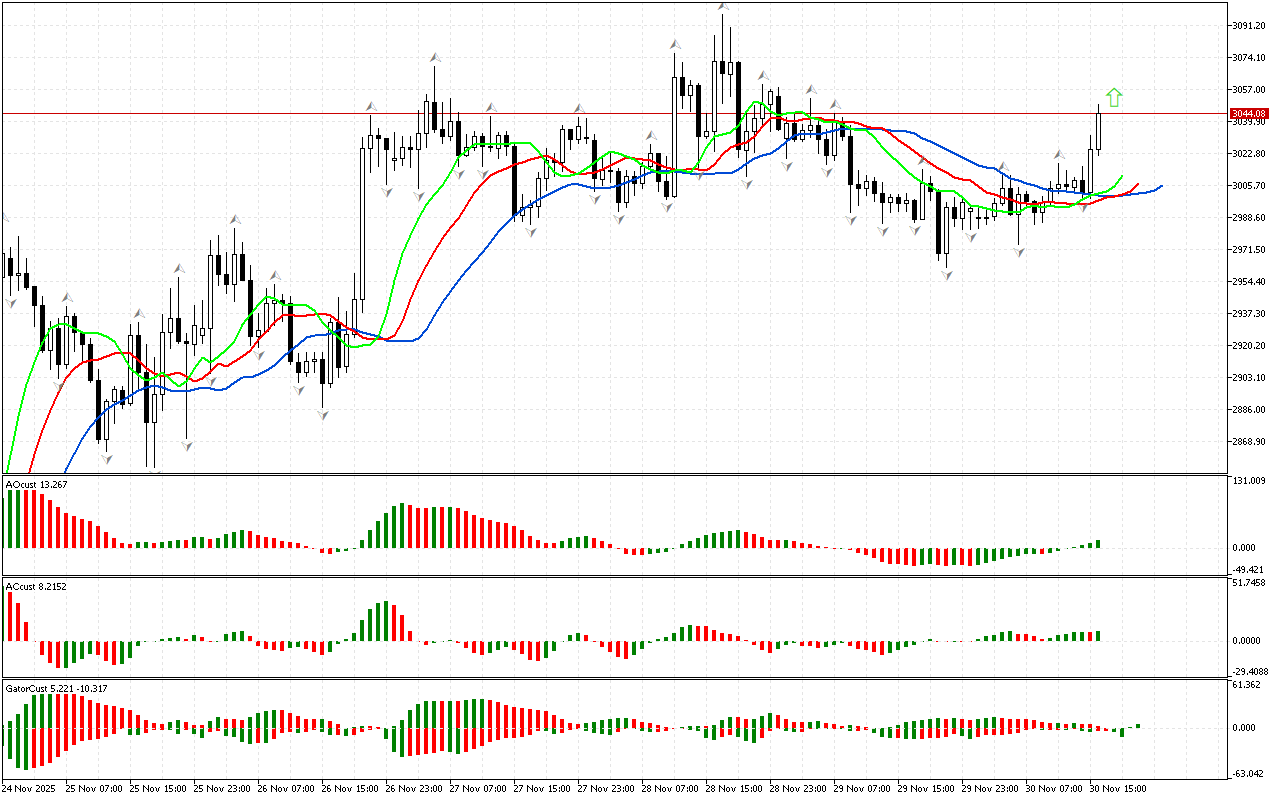Click the 3091.20 price axis label
Image resolution: width=1280 pixels, height=800 pixels.
[x=1249, y=25]
